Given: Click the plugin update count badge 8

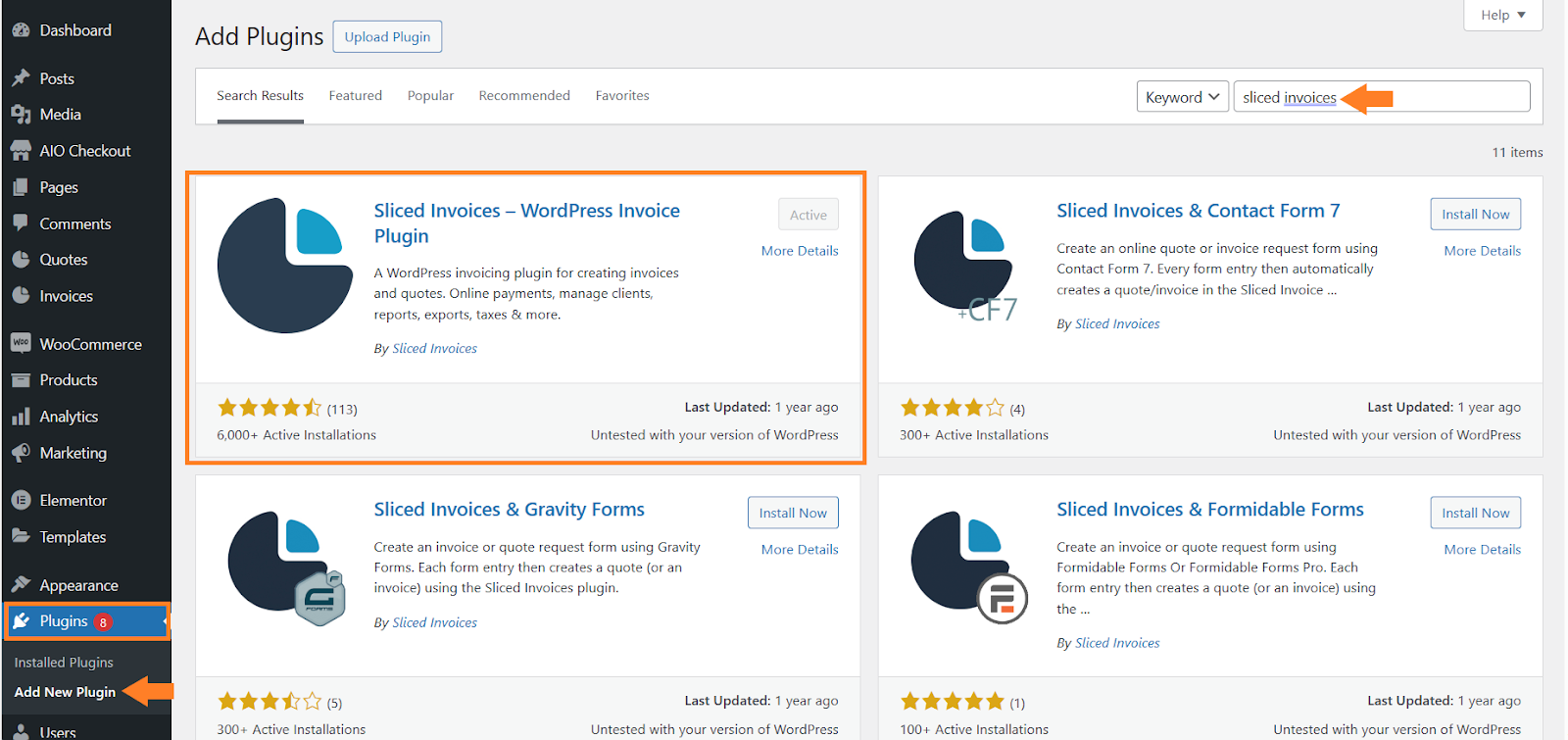Looking at the screenshot, I should 103,622.
